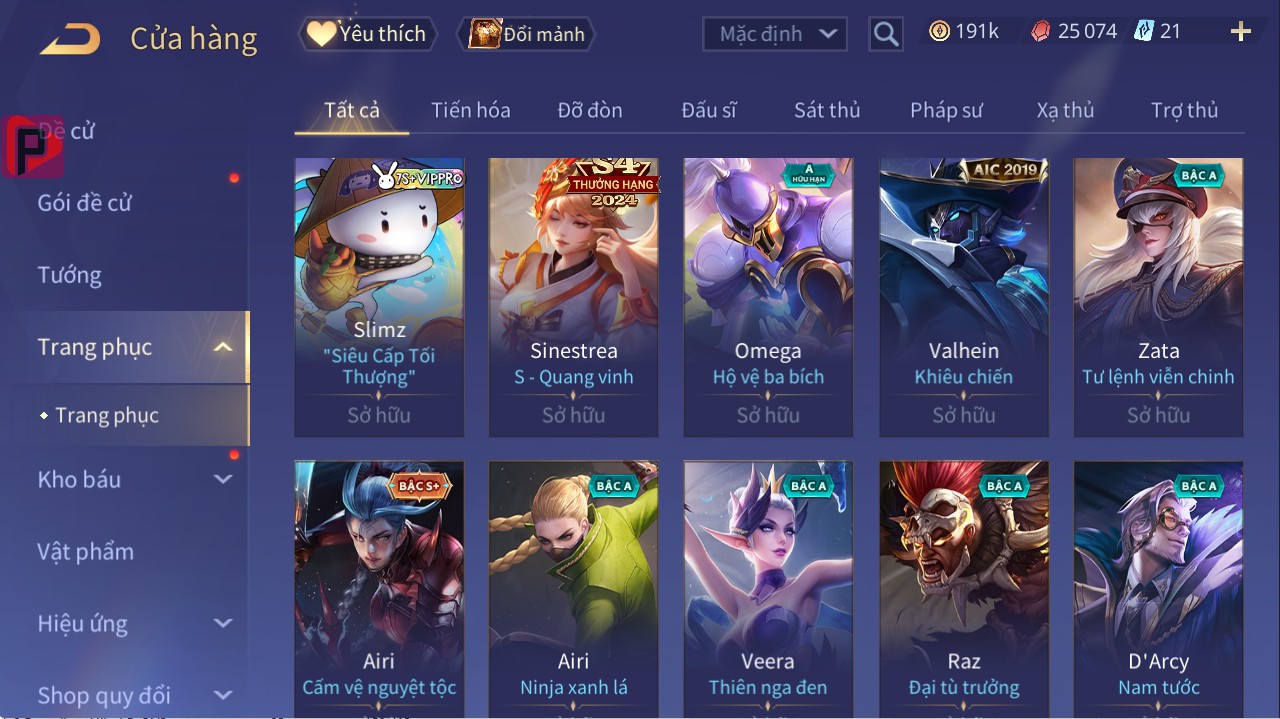Expand the Shop quy đổi section
This screenshot has width=1280, height=719.
[223, 695]
